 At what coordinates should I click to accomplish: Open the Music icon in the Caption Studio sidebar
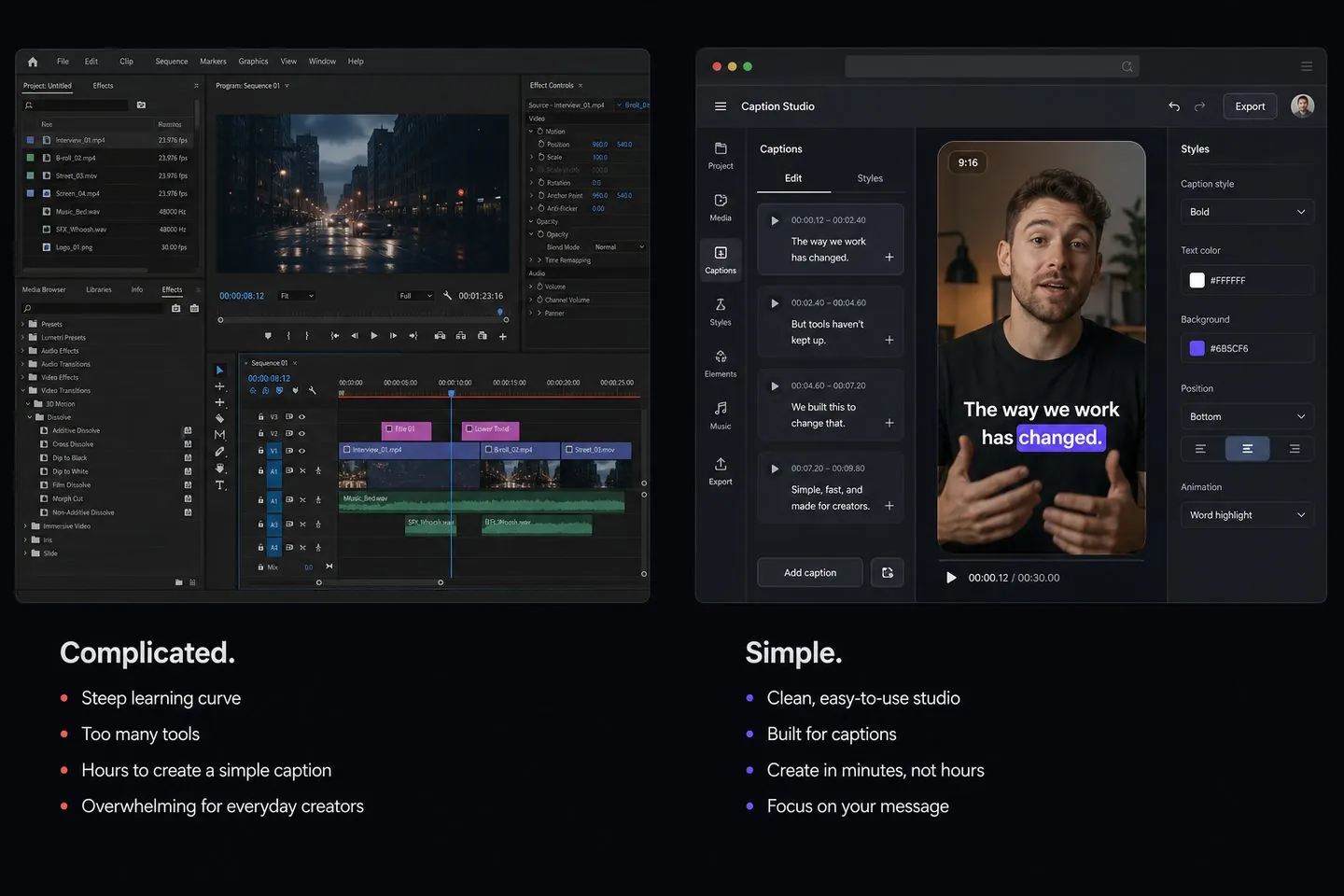(x=721, y=409)
